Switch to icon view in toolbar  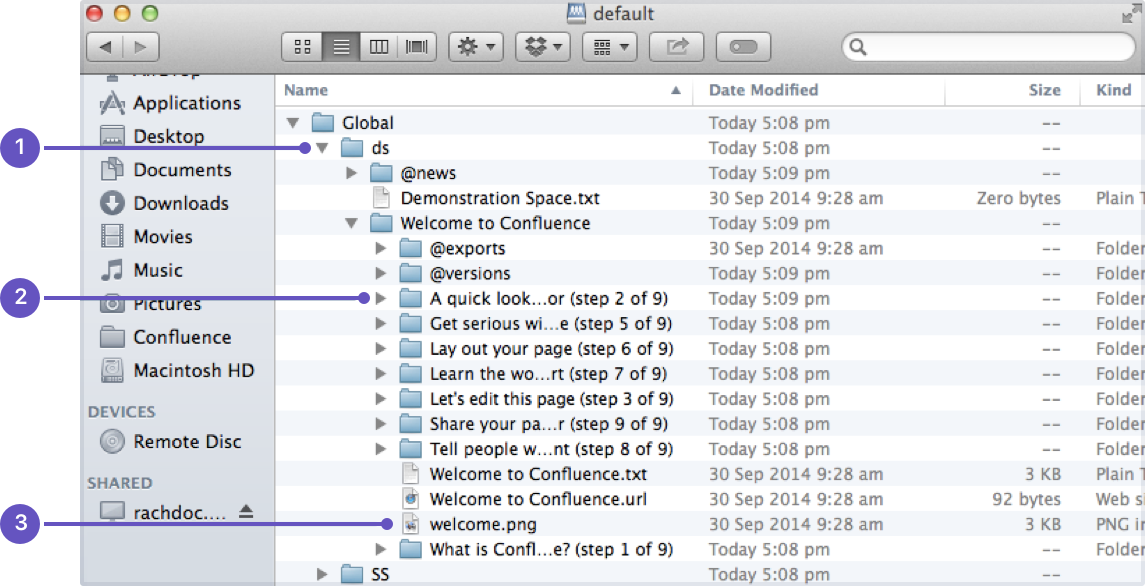pyautogui.click(x=302, y=47)
